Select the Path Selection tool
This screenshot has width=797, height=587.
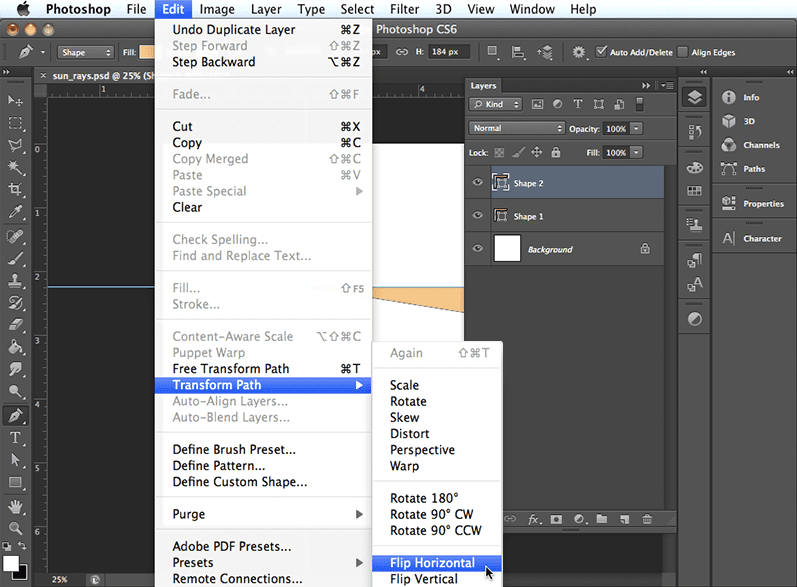point(15,460)
